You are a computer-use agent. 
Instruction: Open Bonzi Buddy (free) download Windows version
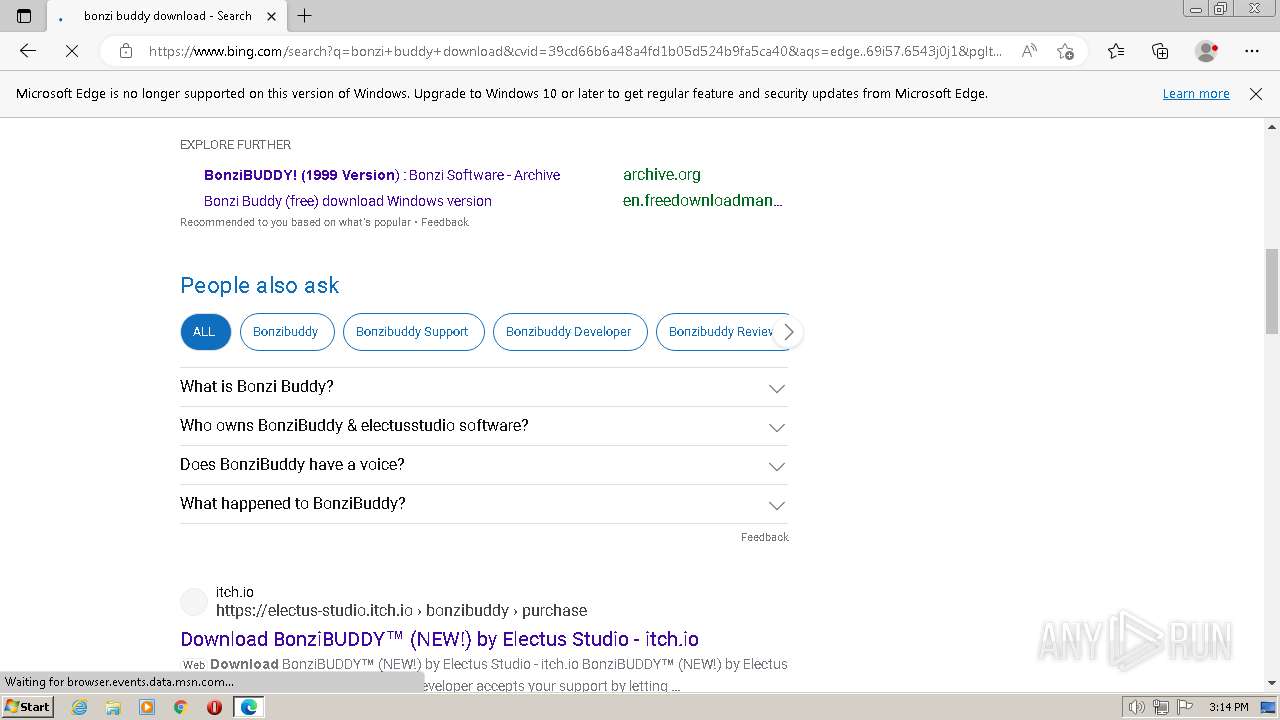[x=348, y=201]
